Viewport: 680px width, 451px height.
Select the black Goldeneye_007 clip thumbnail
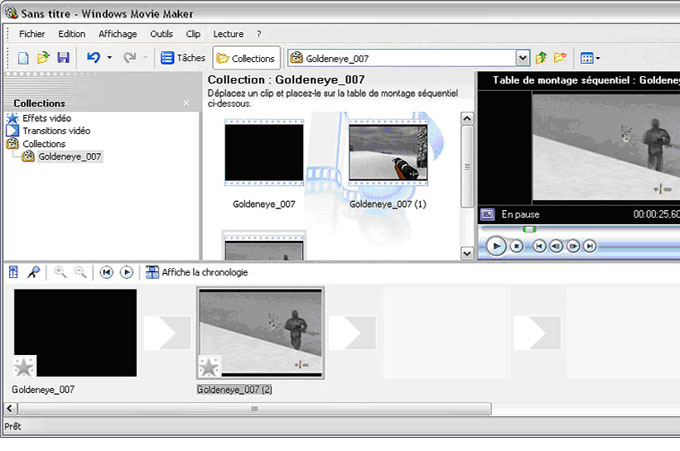click(264, 153)
